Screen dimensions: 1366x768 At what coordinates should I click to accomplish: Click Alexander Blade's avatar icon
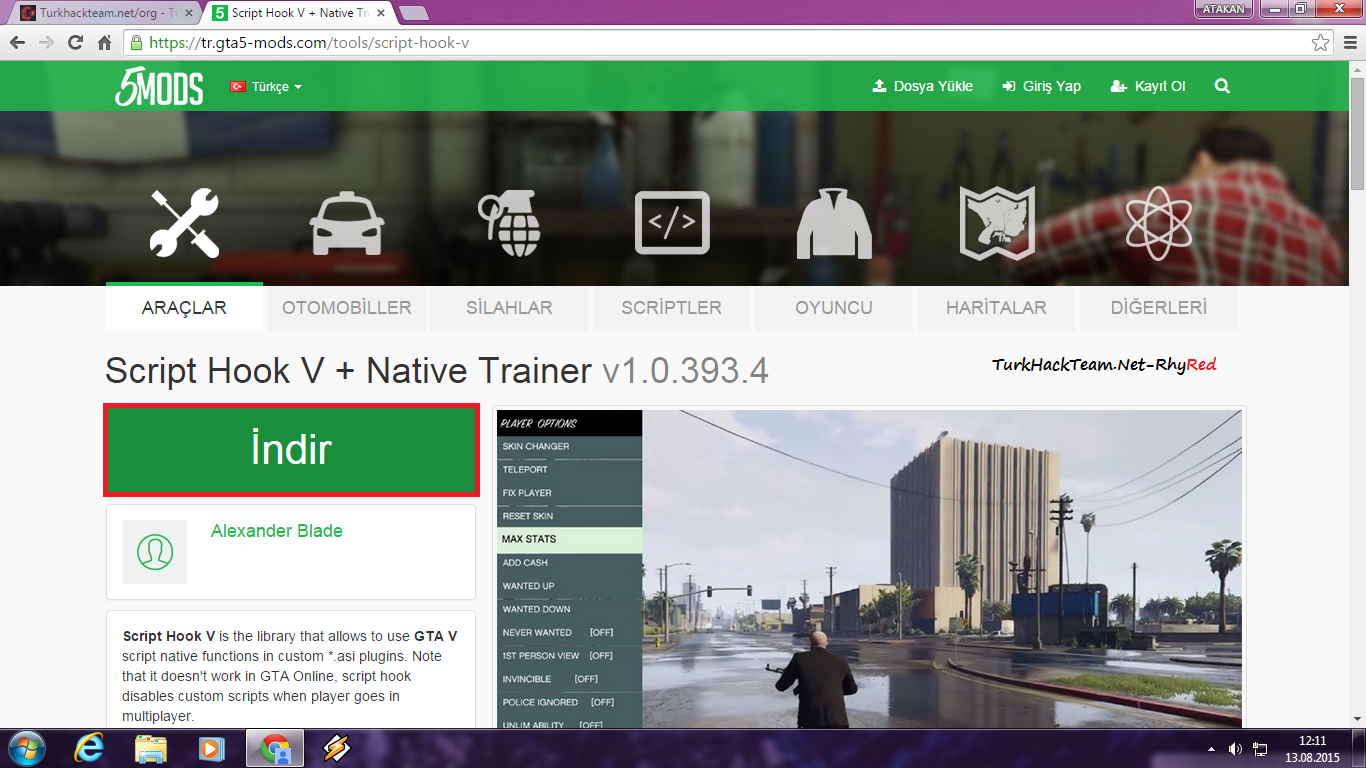155,552
